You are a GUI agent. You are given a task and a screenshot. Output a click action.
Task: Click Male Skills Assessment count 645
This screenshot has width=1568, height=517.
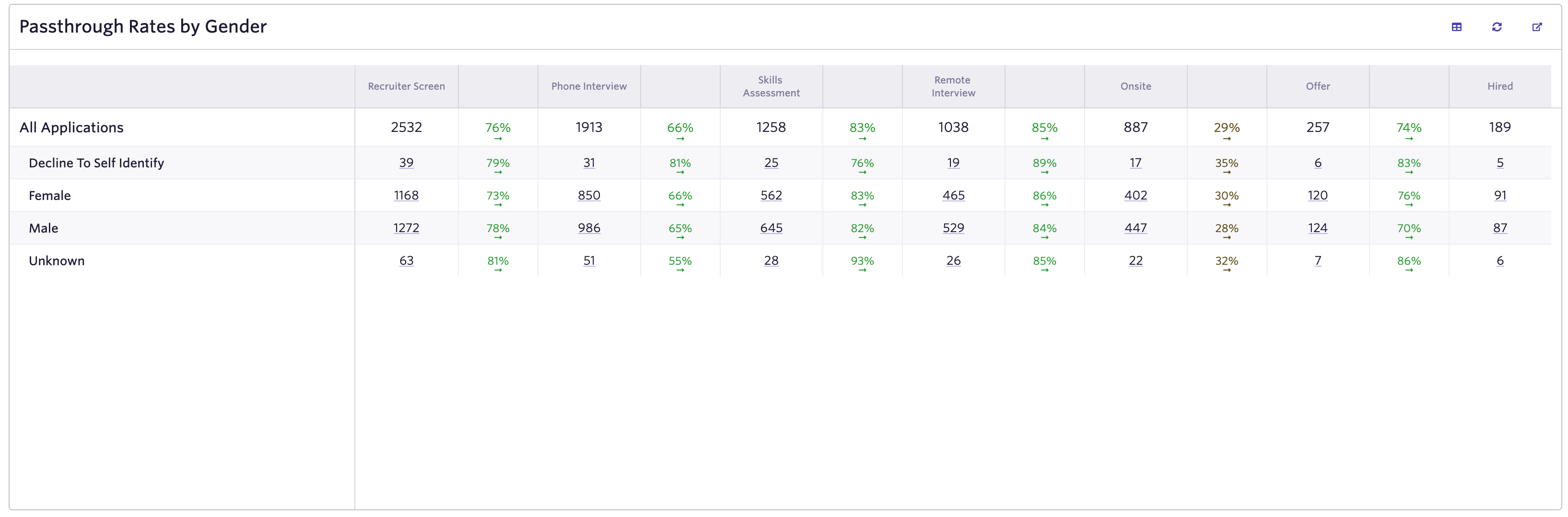771,228
